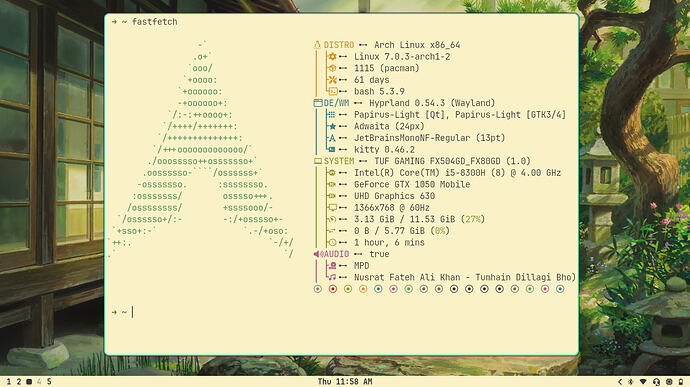Switch to workspace 1 in the bar
The height and width of the screenshot is (387, 690).
(8, 382)
